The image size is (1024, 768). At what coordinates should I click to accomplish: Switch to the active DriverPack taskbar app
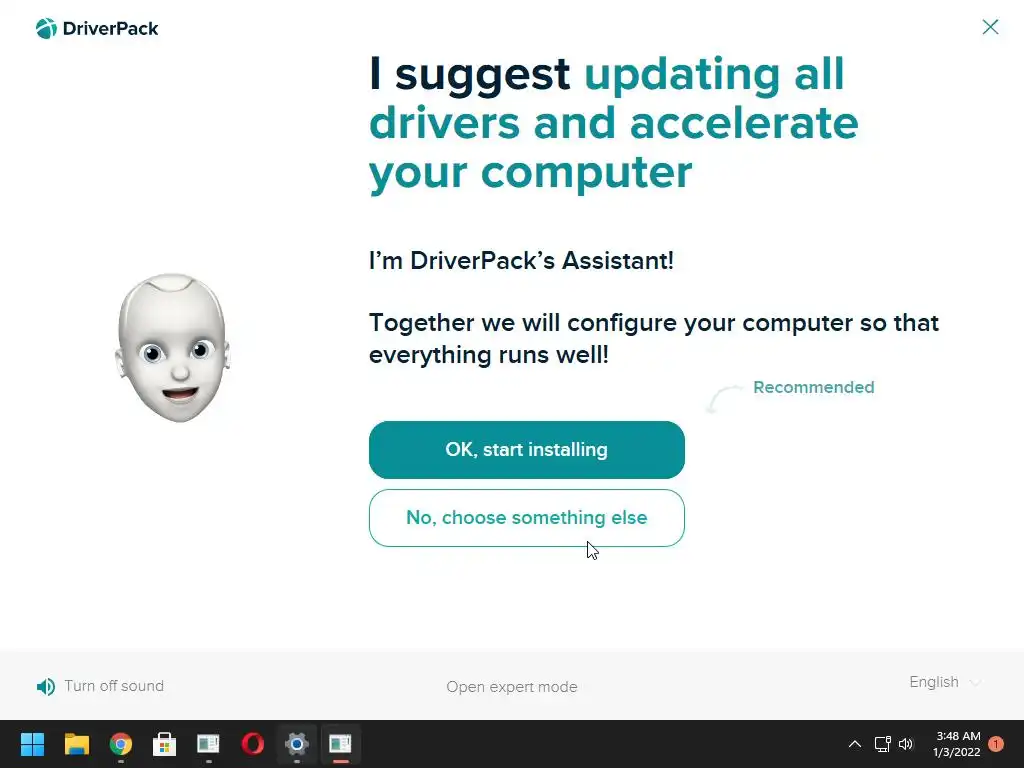pos(340,744)
